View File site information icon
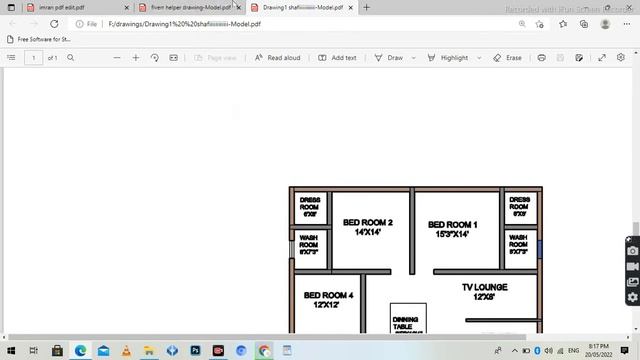The image size is (640, 360). [79, 24]
